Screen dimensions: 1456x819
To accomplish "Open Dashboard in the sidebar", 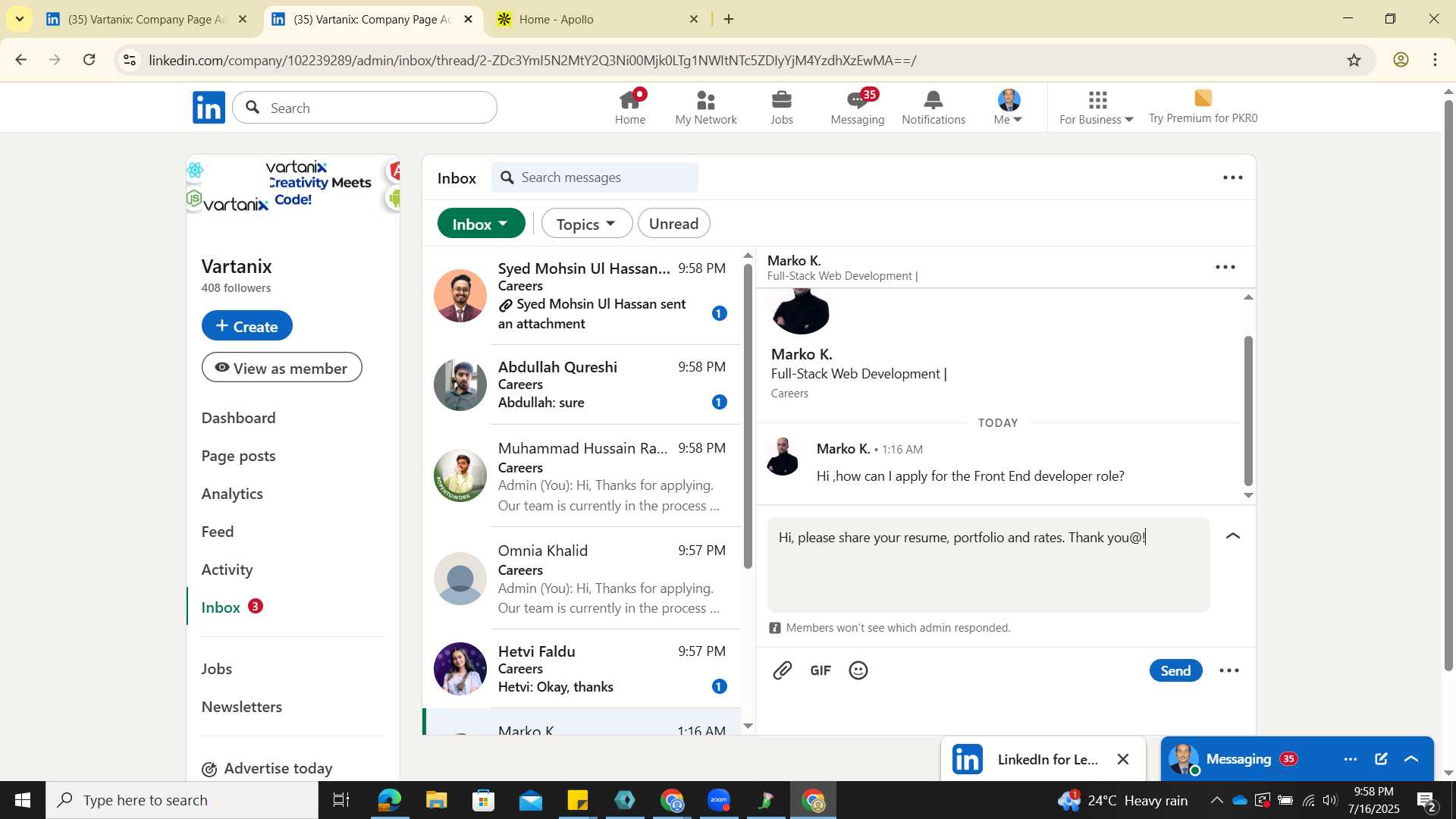I will (x=238, y=418).
